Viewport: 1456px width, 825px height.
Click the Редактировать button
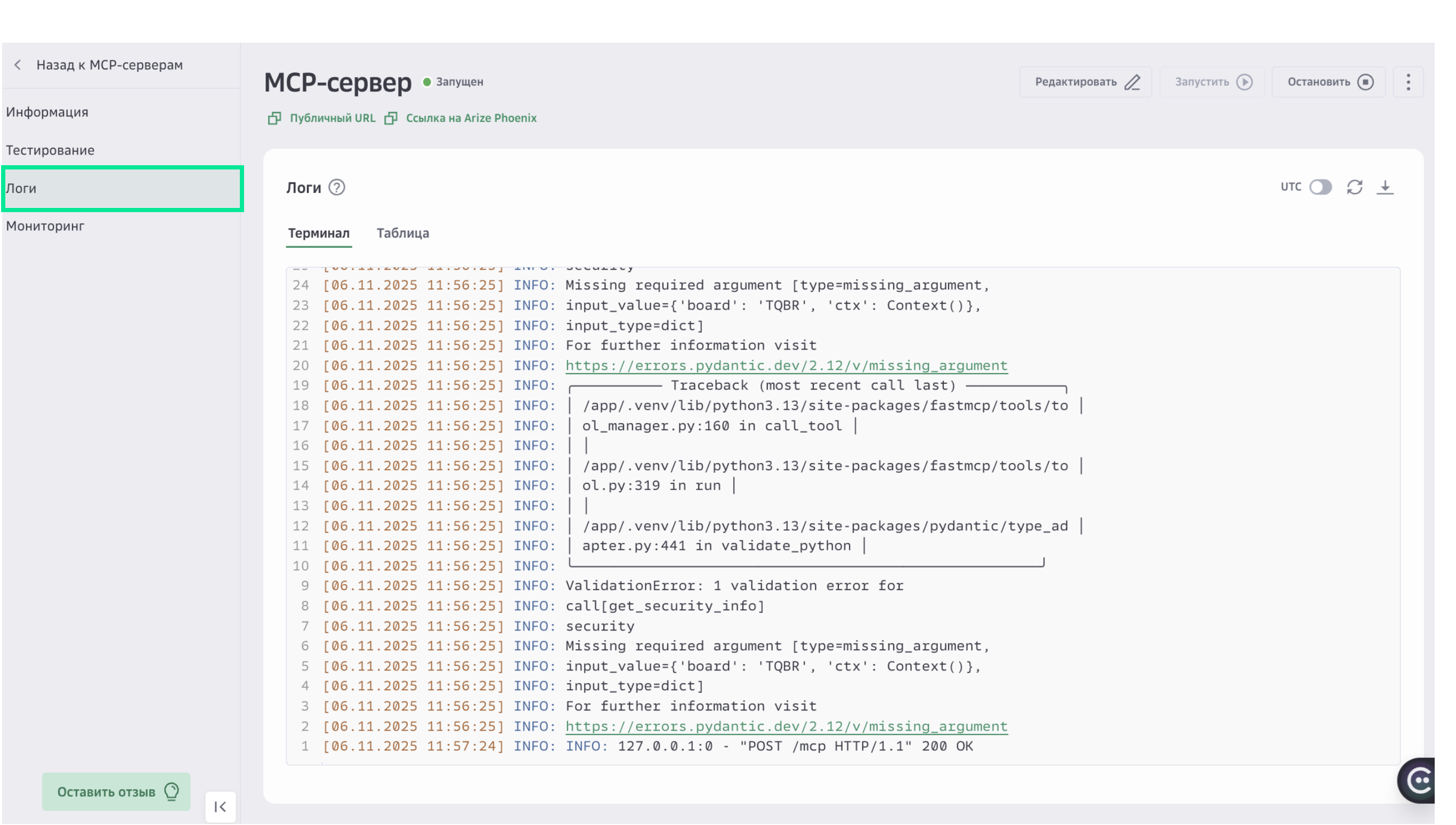[1085, 82]
